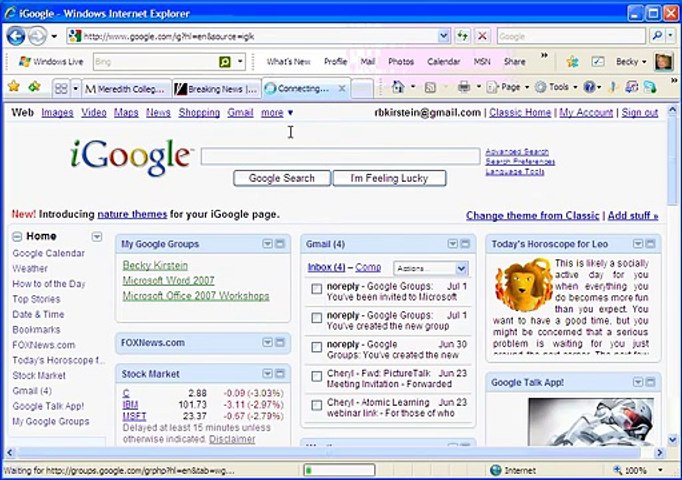Close the Connecting tab with X
This screenshot has height=480, width=682.
(342, 88)
